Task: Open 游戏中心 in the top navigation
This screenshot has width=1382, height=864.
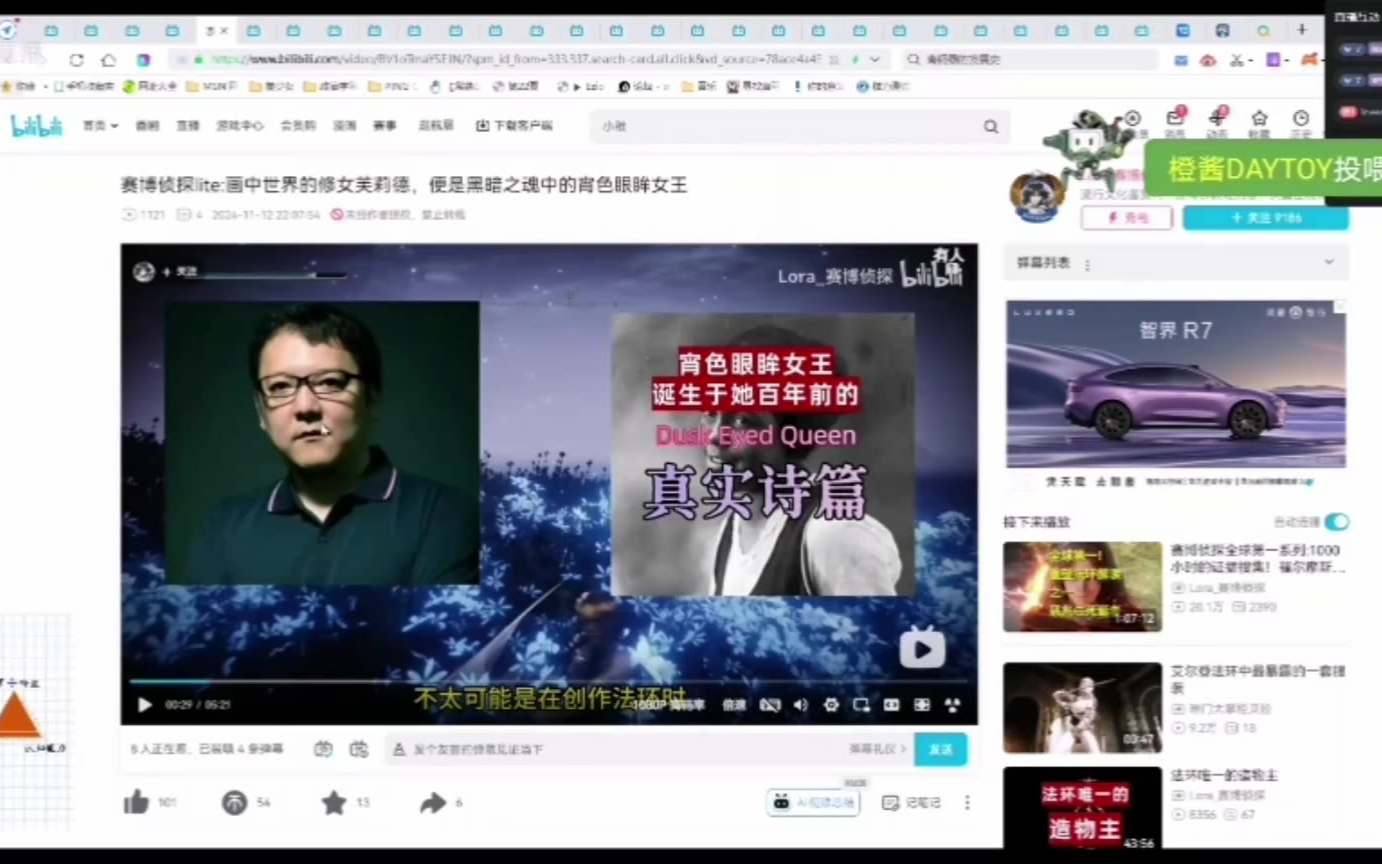Action: point(239,126)
